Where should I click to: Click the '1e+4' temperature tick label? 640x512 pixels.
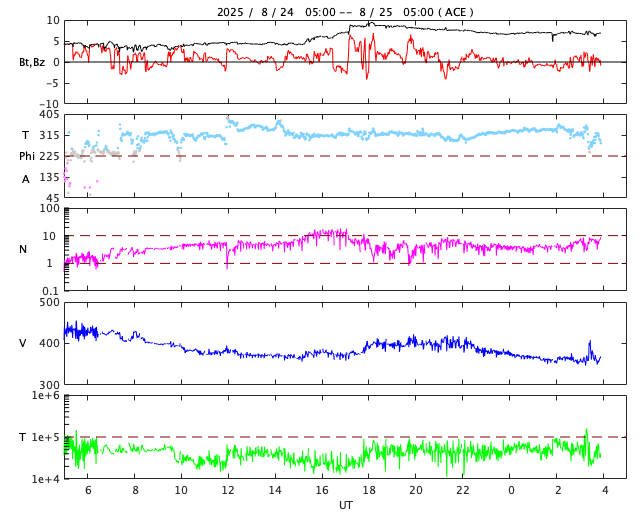tap(45, 479)
